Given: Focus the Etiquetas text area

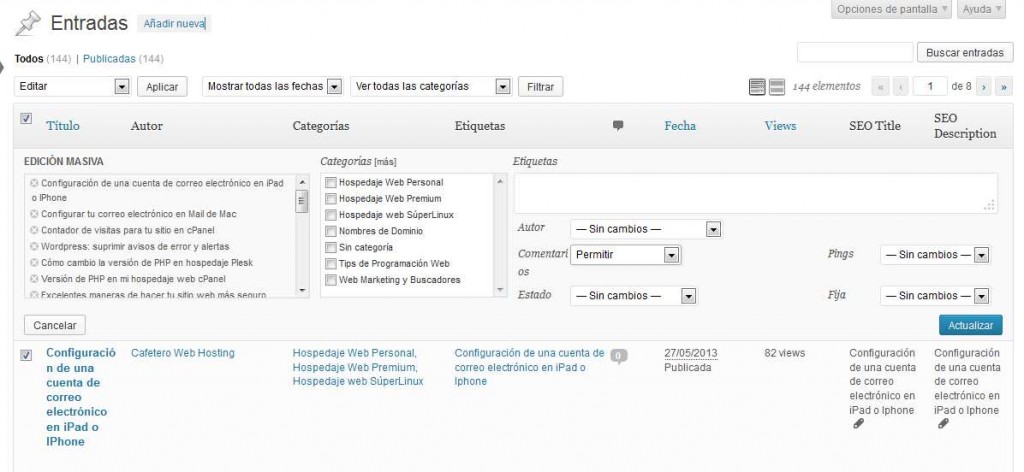Looking at the screenshot, I should tap(756, 193).
